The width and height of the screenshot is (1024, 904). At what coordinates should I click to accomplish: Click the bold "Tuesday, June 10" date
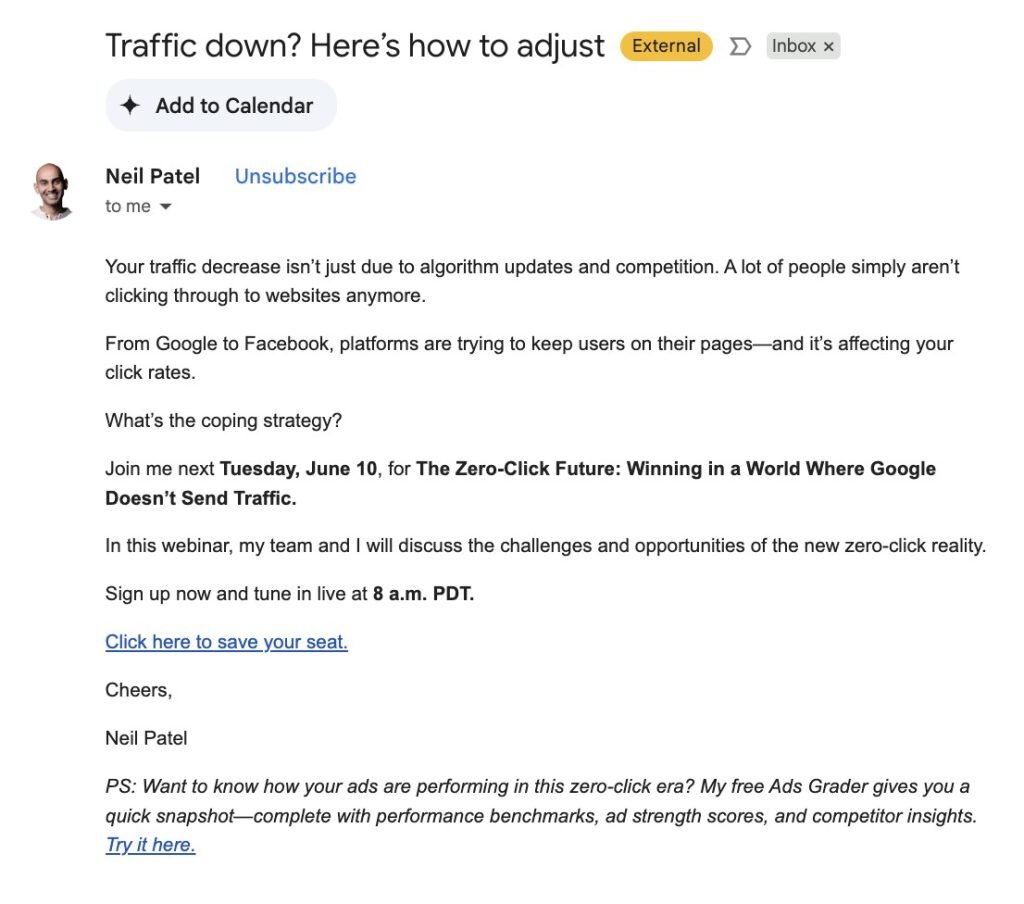coord(299,468)
